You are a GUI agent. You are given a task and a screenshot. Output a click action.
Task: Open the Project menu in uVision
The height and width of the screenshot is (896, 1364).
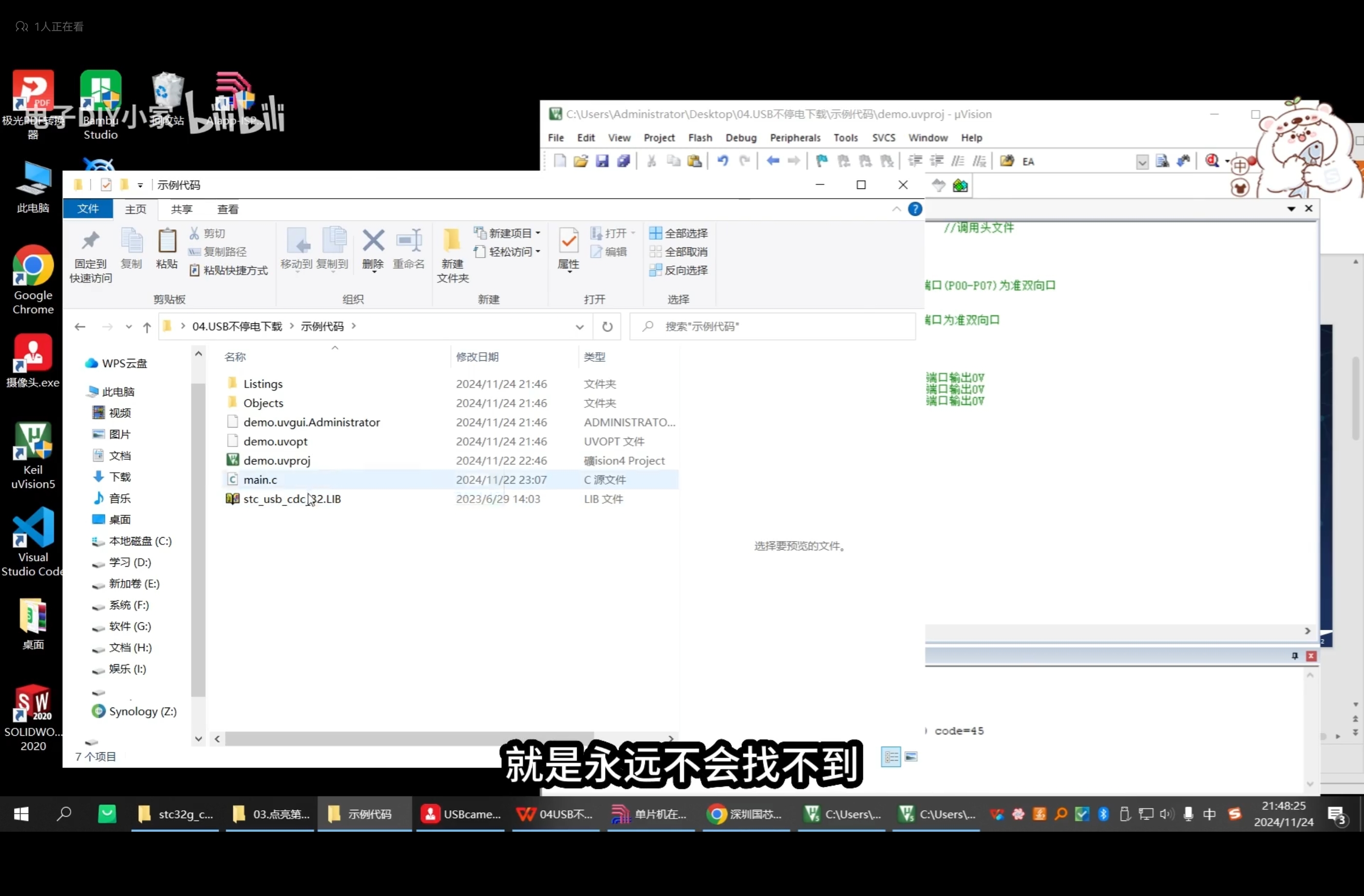click(659, 138)
